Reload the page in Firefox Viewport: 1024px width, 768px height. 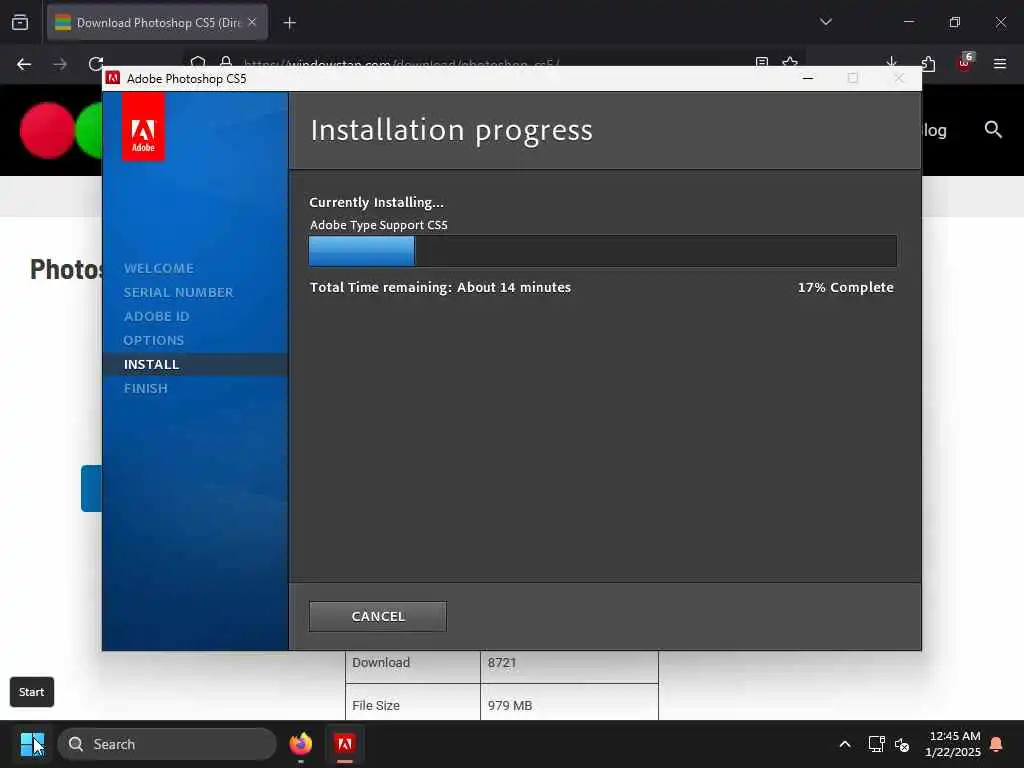96,64
